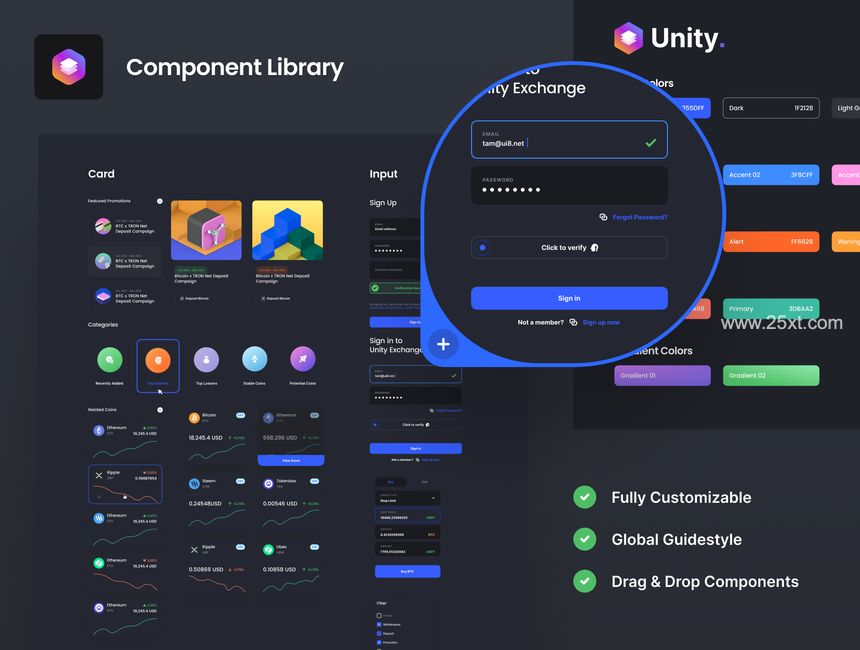Click the Tokenbox coin icon in card
The width and height of the screenshot is (860, 650).
[268, 483]
